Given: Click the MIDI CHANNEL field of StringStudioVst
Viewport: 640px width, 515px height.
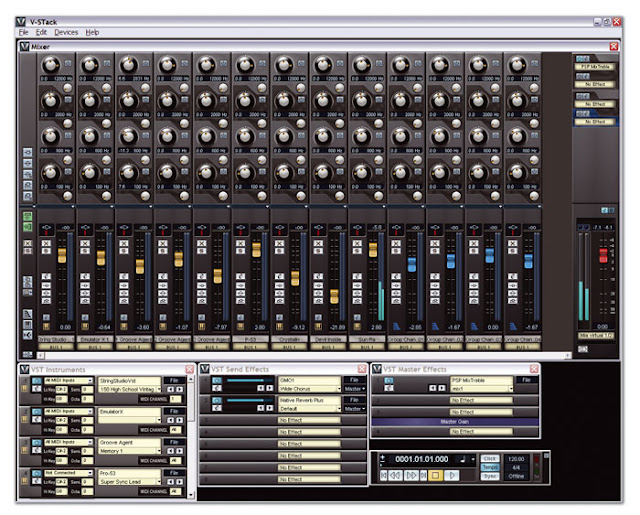Looking at the screenshot, I should [176, 399].
